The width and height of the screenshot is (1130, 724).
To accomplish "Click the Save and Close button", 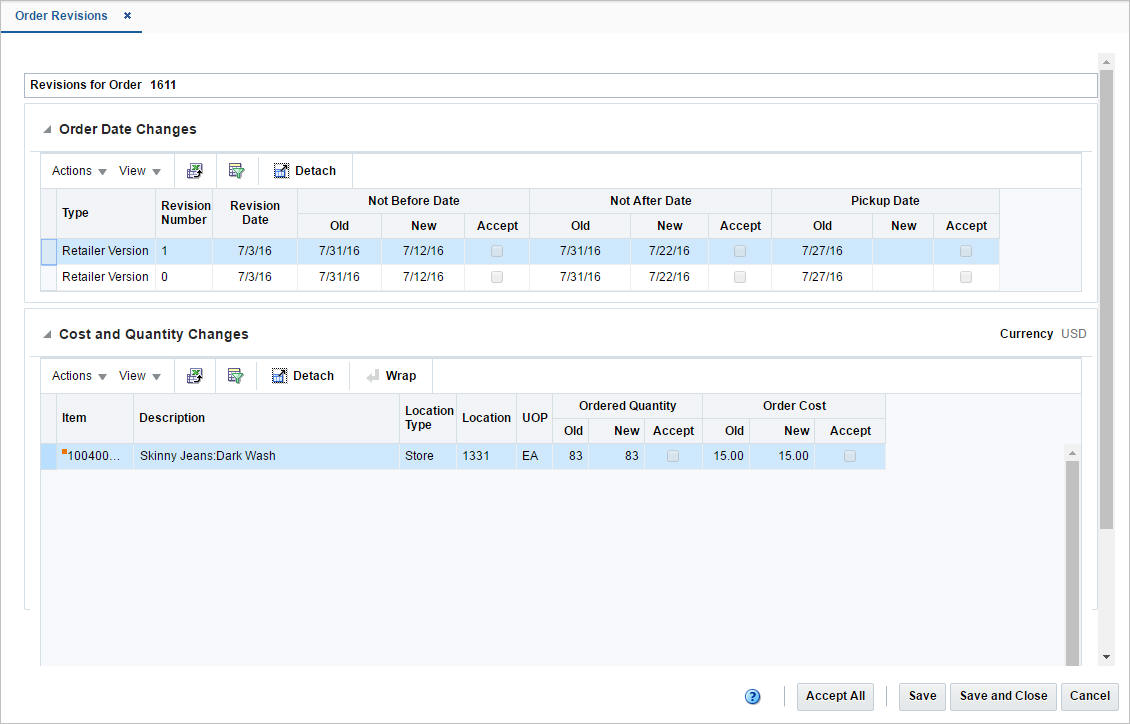I will pos(1003,697).
